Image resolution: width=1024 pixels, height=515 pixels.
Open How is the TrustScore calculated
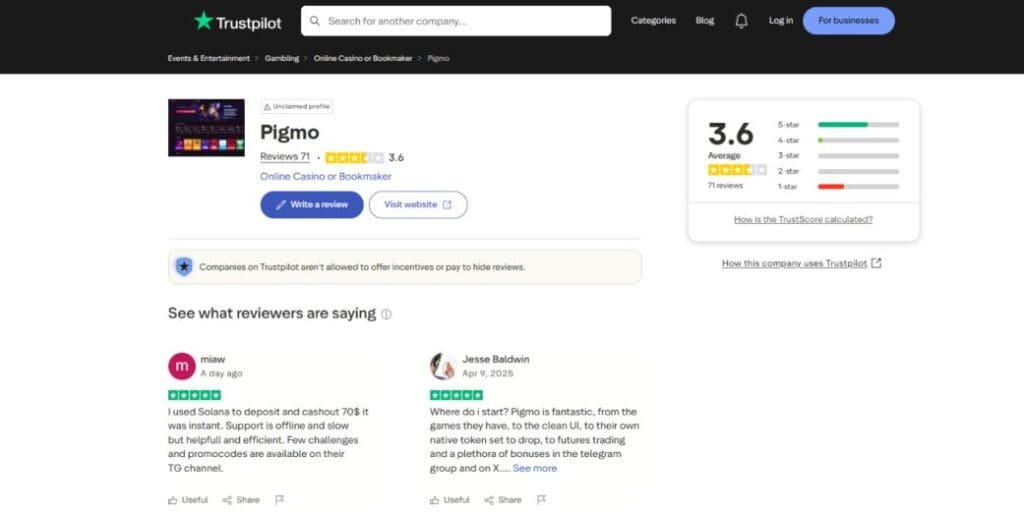(x=803, y=219)
